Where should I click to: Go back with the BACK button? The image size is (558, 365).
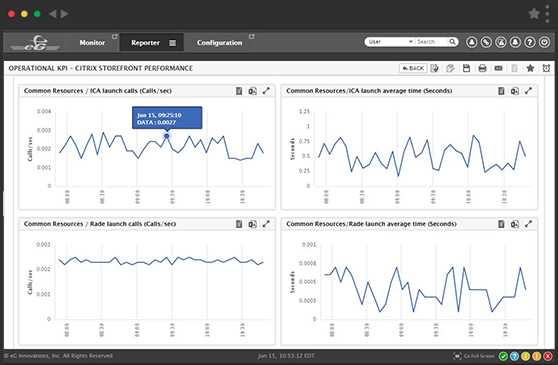[x=413, y=68]
